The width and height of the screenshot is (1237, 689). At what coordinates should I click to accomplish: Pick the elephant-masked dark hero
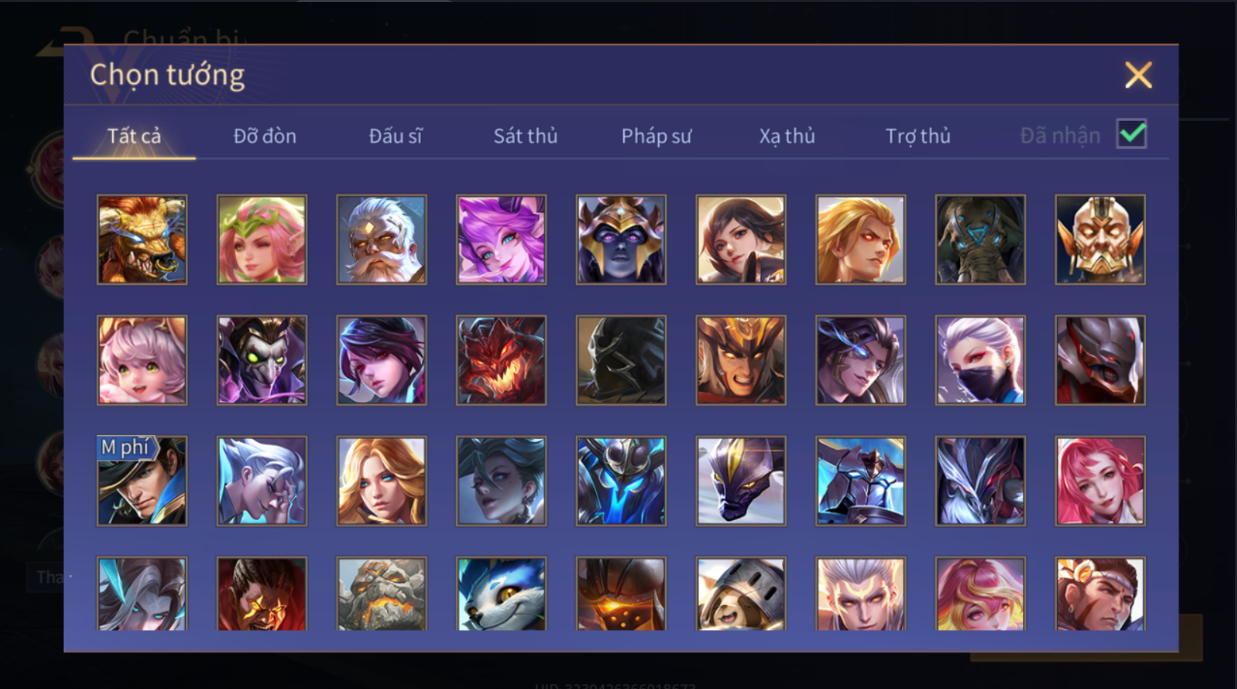click(980, 240)
